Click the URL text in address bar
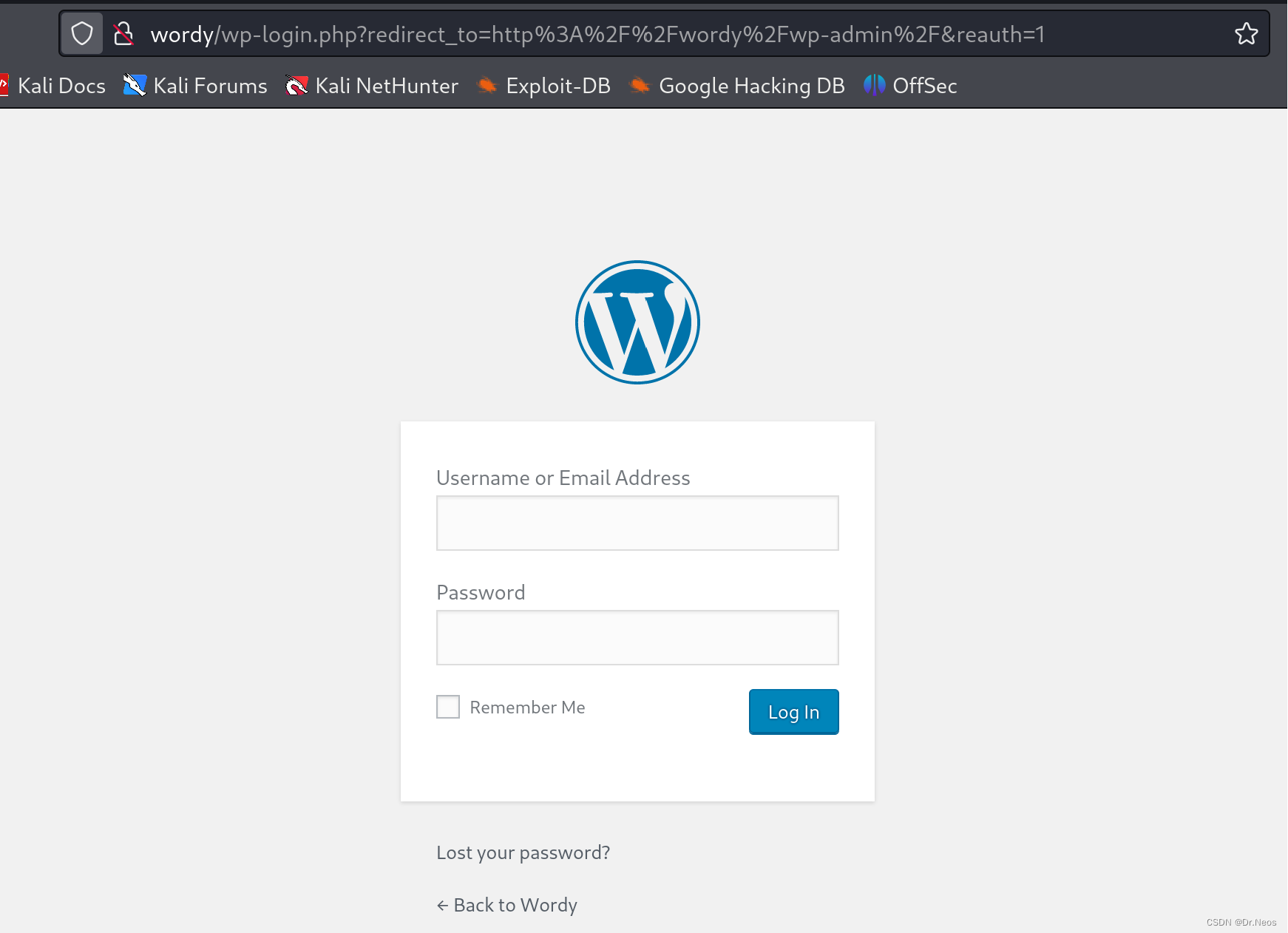 597,34
